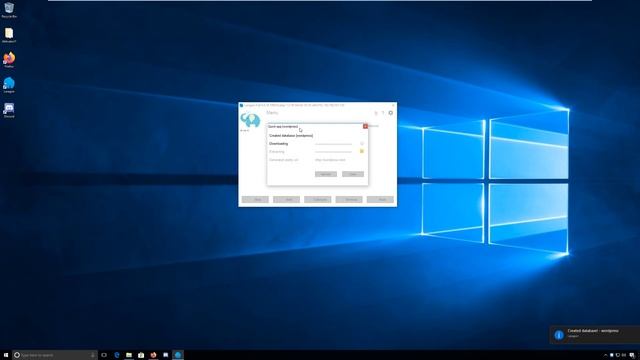Click the Created database notification toast
The image size is (640, 360).
[x=595, y=334]
